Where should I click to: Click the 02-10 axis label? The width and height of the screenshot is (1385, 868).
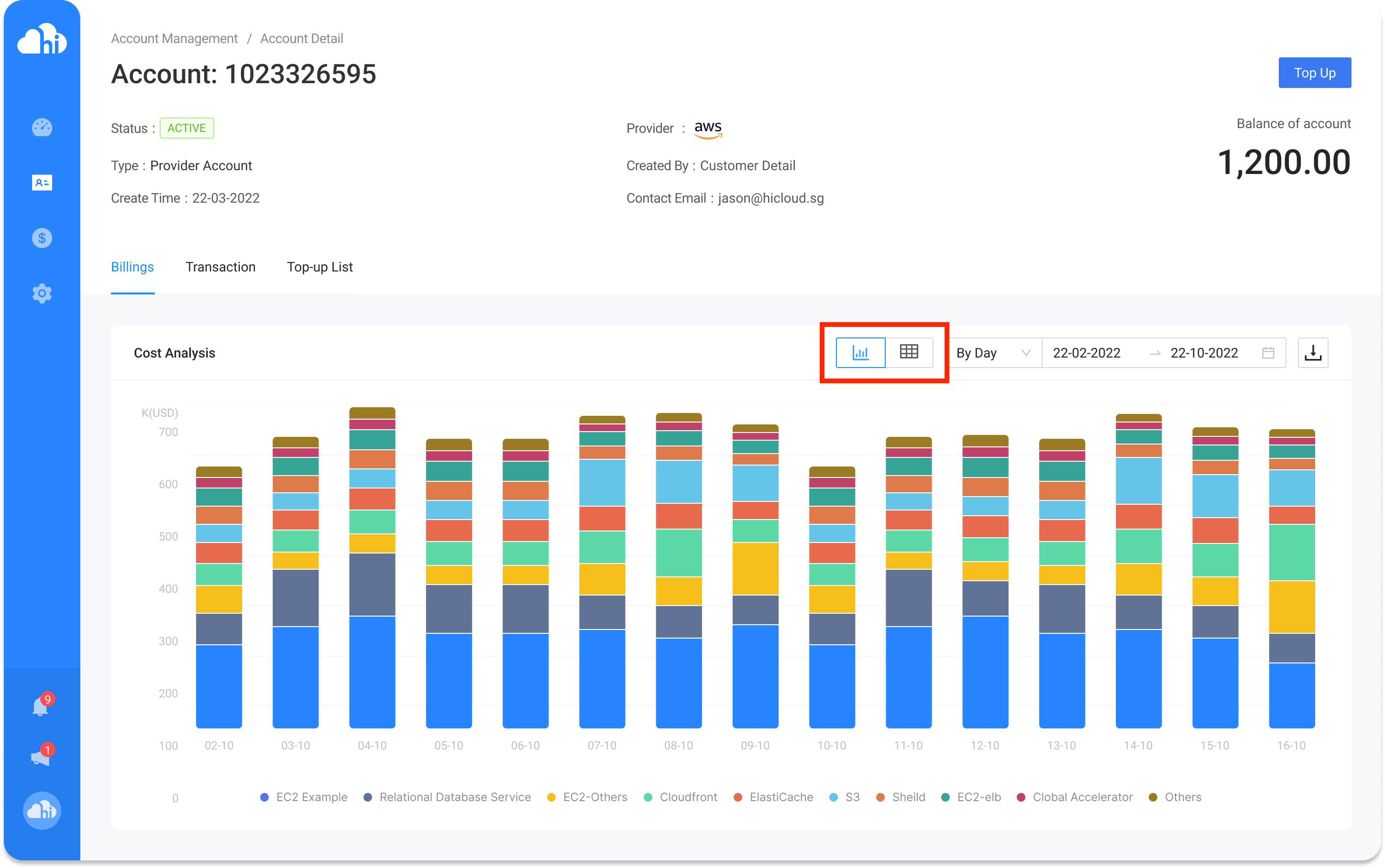pos(219,745)
